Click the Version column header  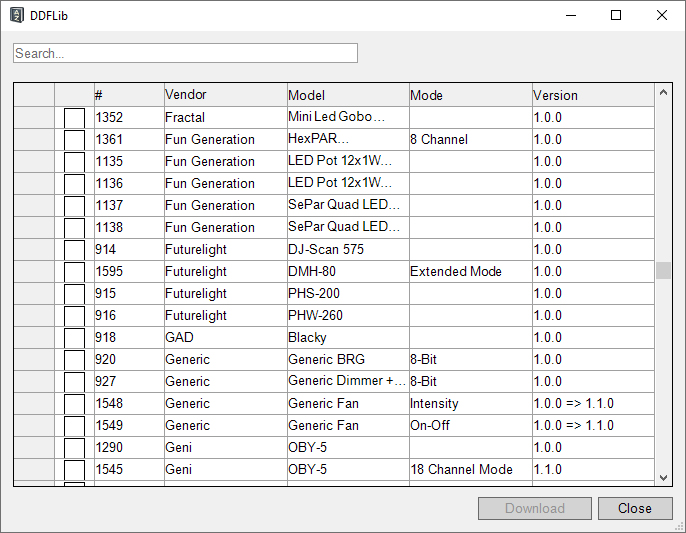592,95
